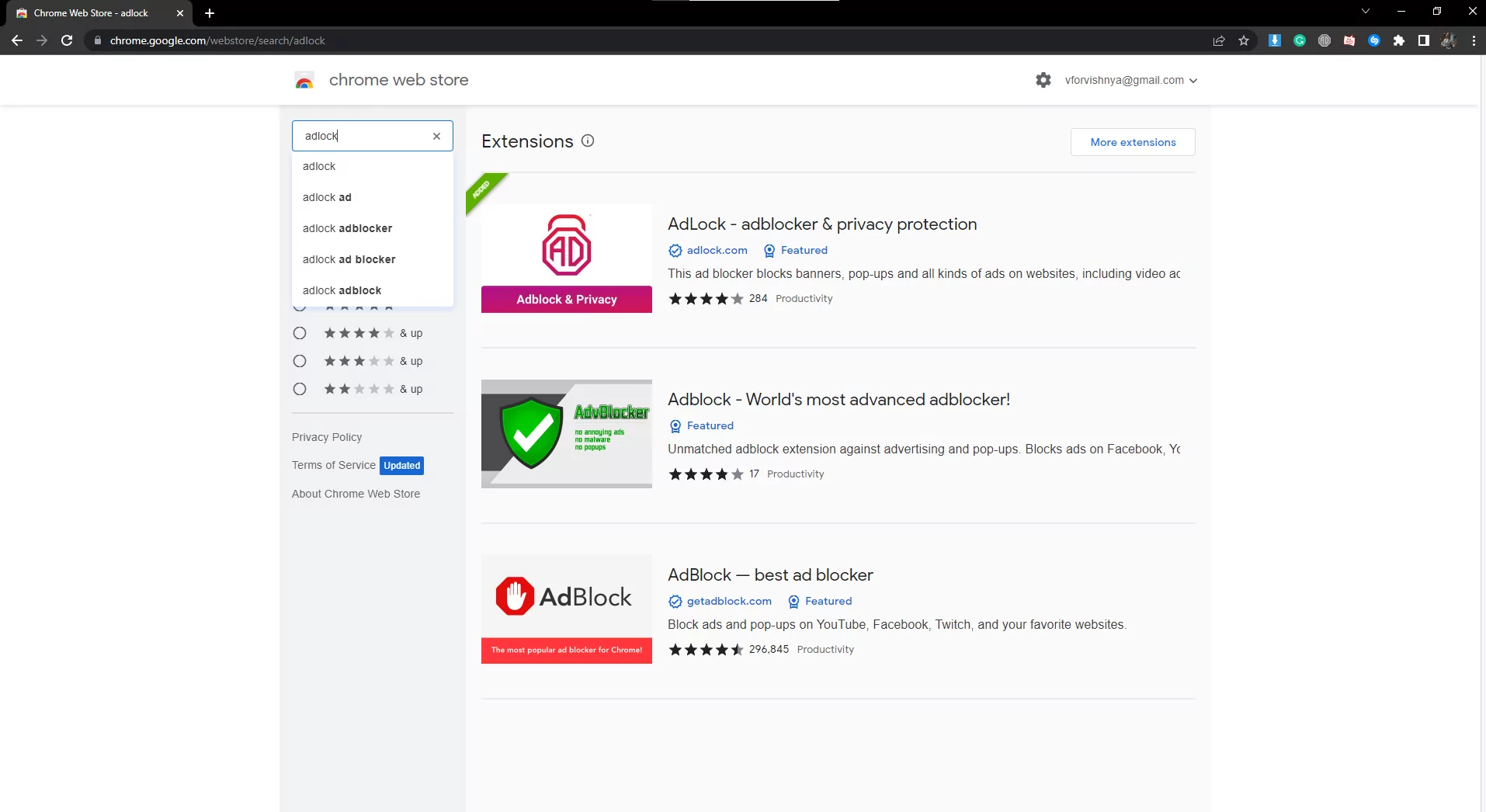The height and width of the screenshot is (812, 1486).
Task: Click the gray globe extension icon
Action: (x=1325, y=40)
